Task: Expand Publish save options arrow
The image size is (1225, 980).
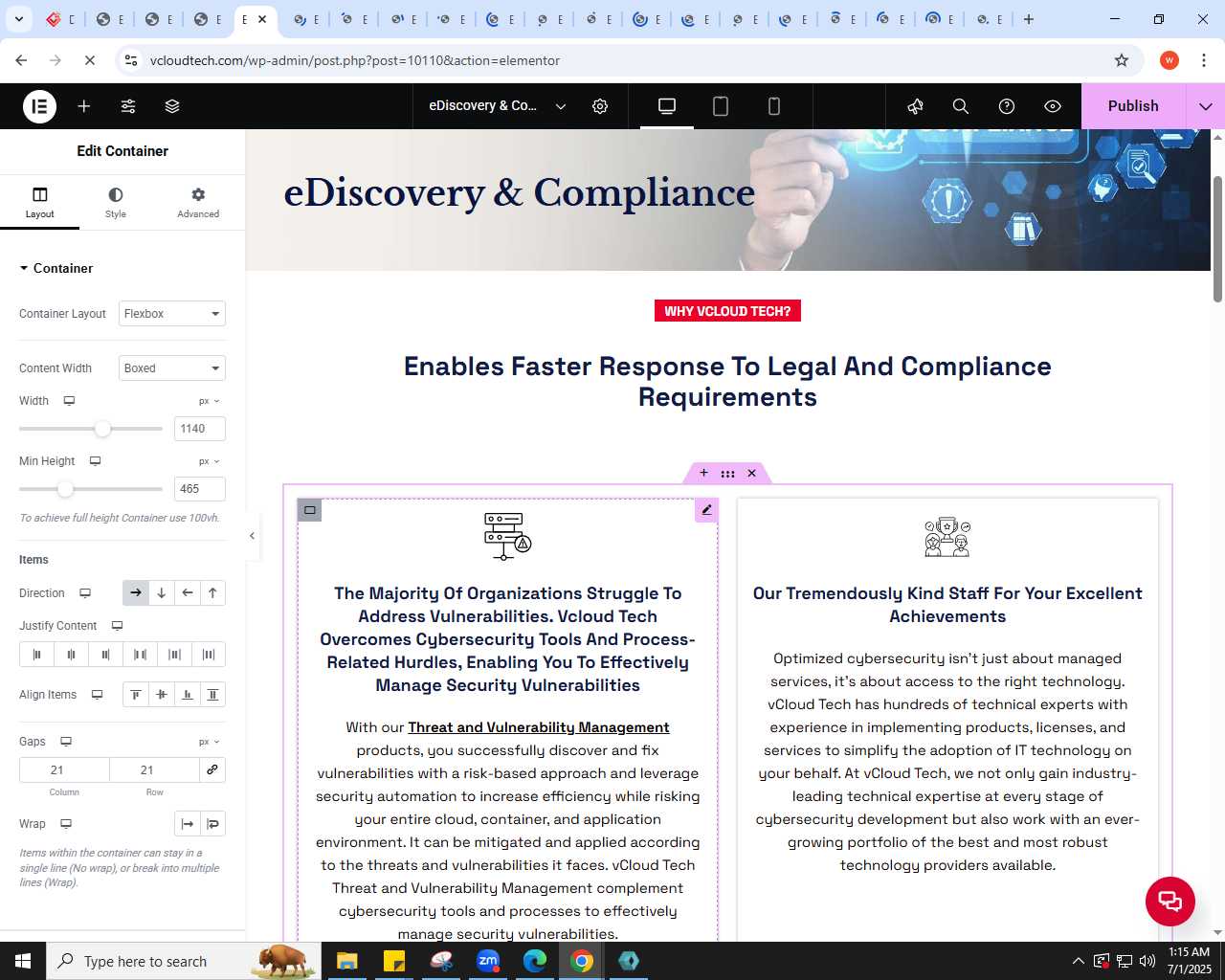Action: click(x=1206, y=106)
